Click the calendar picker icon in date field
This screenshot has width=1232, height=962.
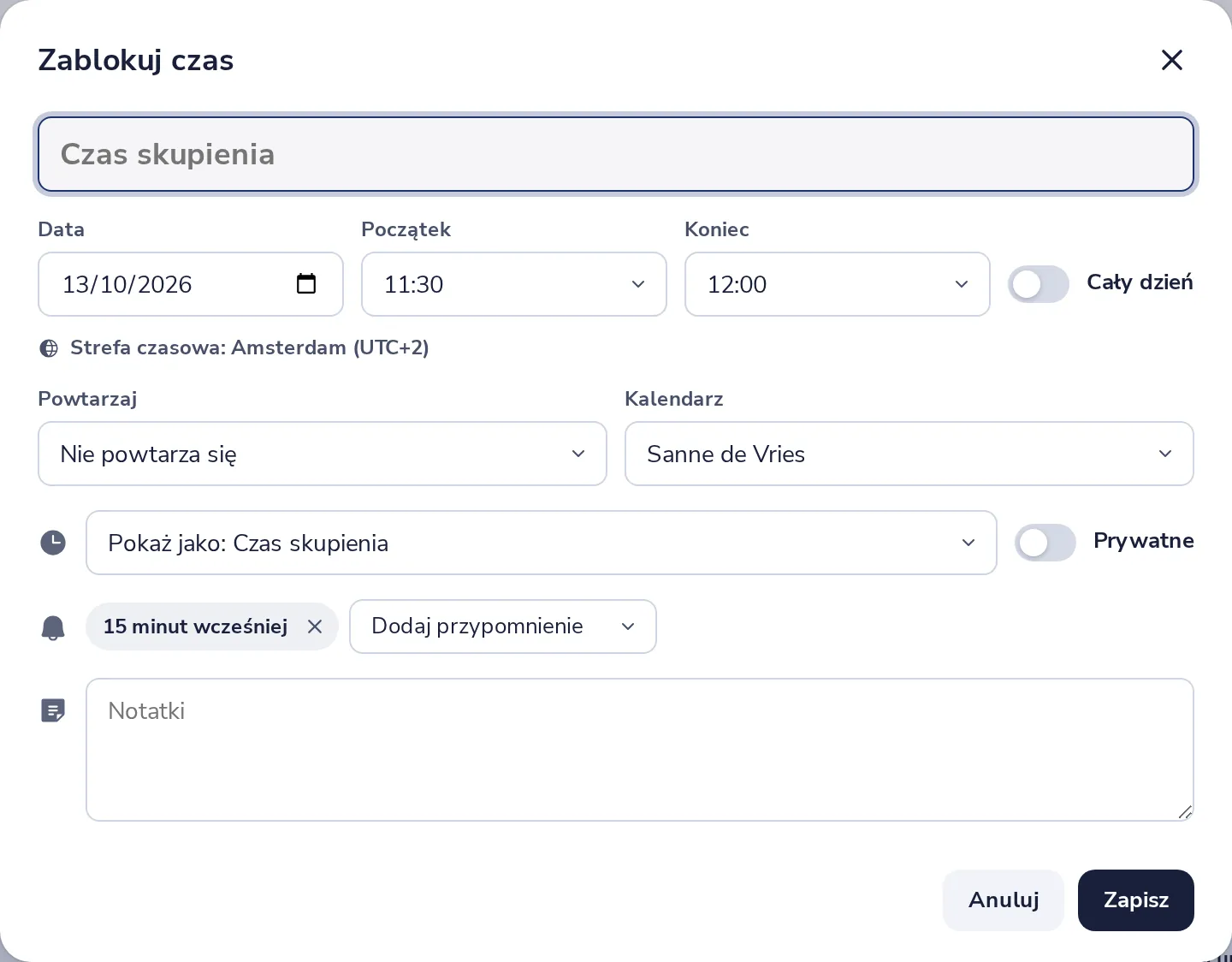306,283
